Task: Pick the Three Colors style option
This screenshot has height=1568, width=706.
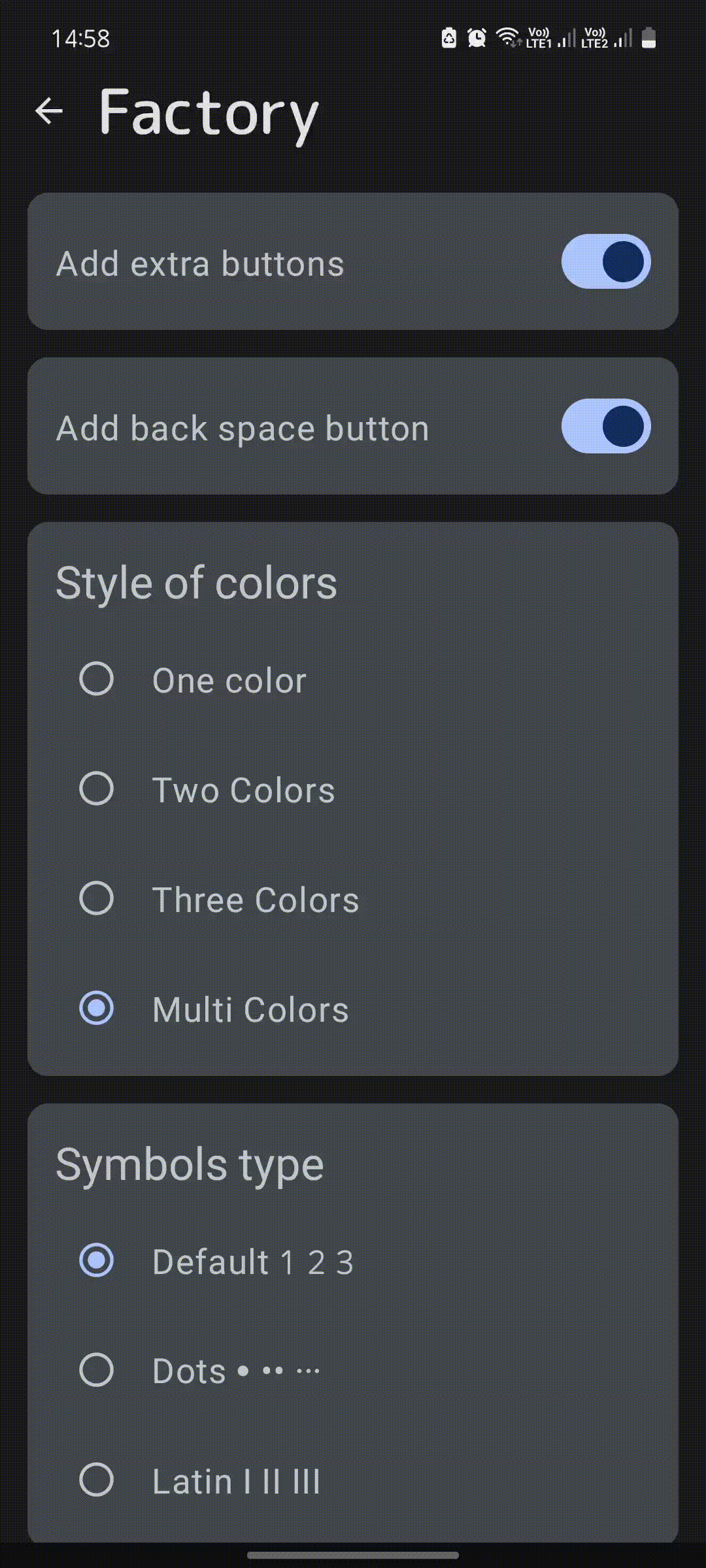Action: (97, 898)
